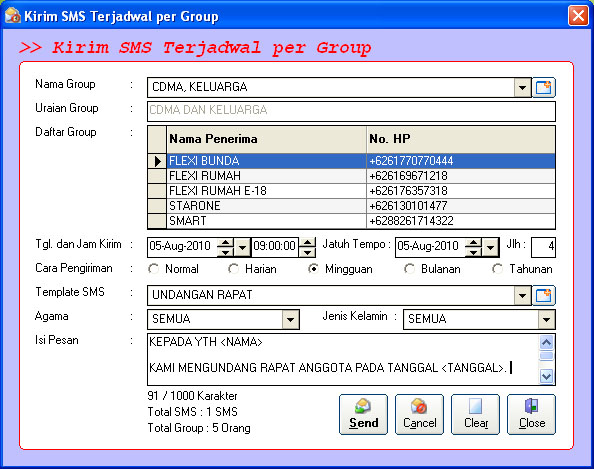The height and width of the screenshot is (469, 594).
Task: Expand the Template SMS dropdown arrow
Action: coord(522,295)
